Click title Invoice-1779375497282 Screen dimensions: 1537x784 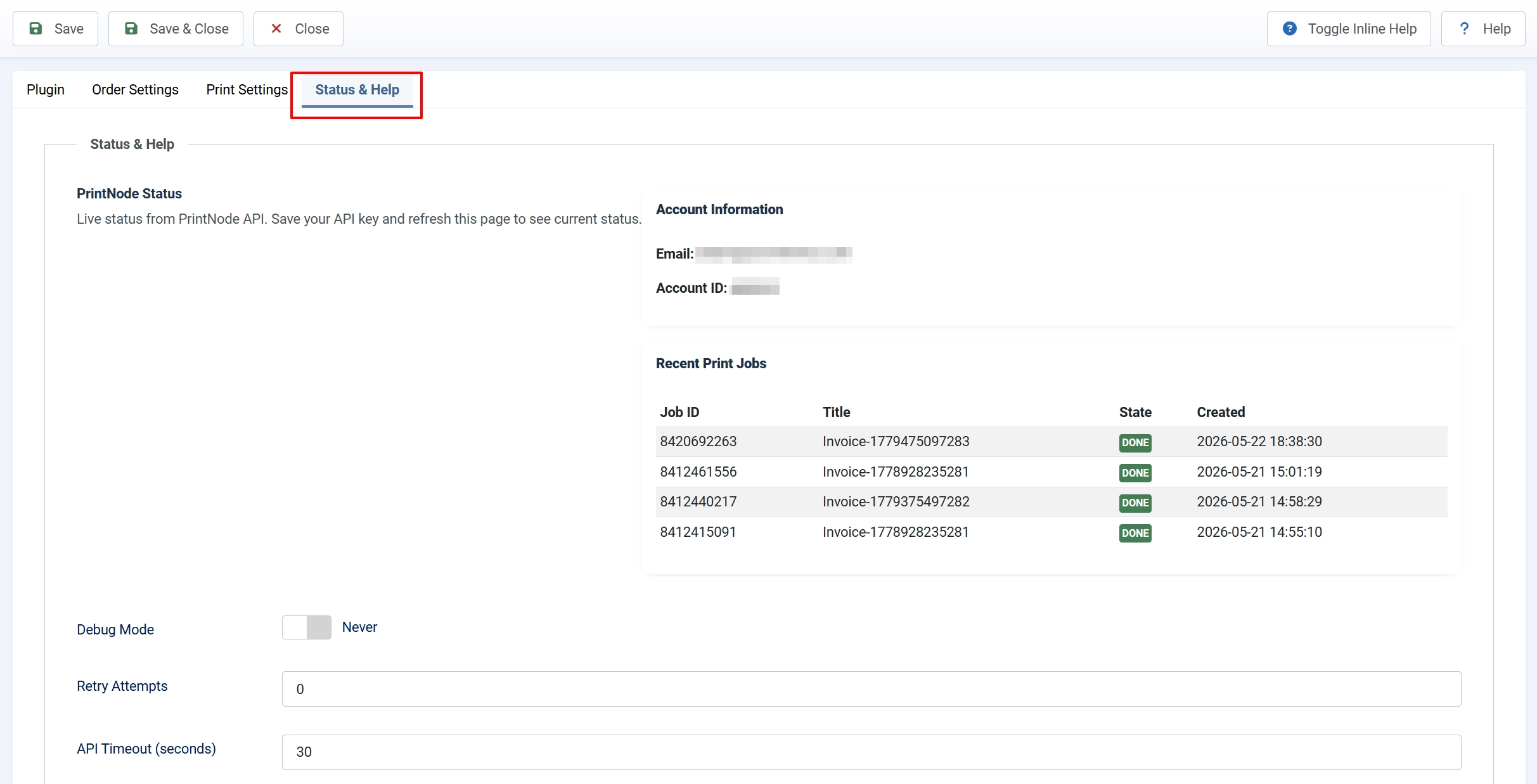click(x=896, y=501)
